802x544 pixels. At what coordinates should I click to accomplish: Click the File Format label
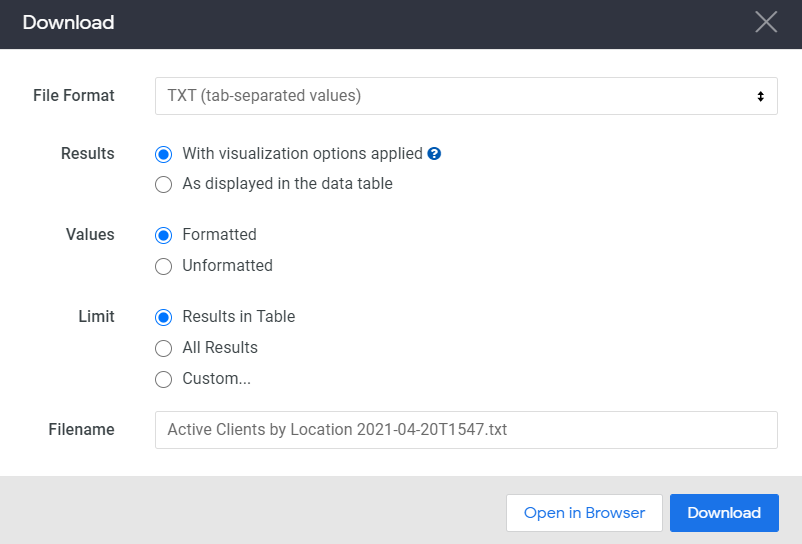74,96
